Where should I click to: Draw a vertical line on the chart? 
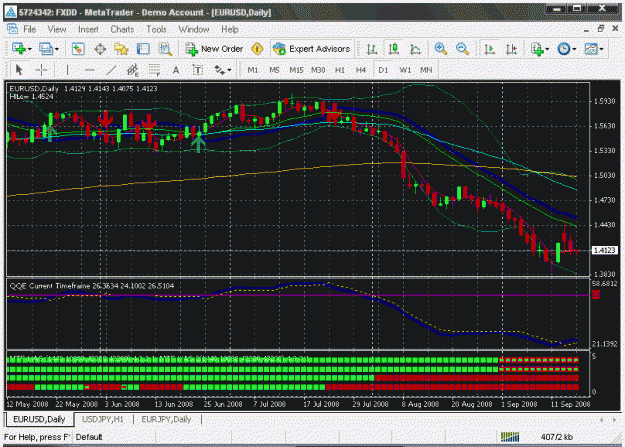[x=67, y=70]
